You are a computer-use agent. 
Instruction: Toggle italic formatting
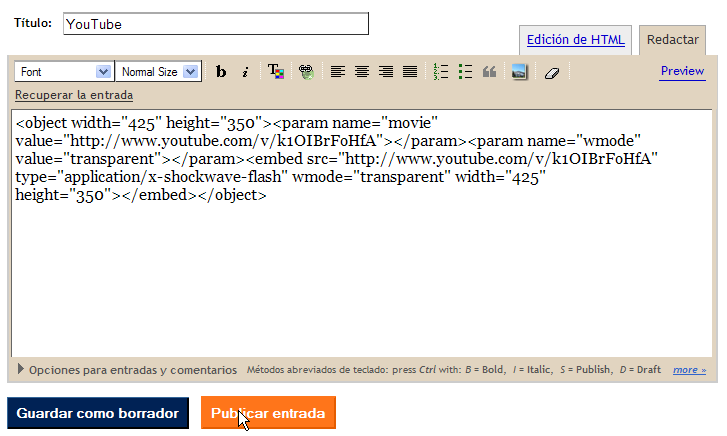[244, 72]
